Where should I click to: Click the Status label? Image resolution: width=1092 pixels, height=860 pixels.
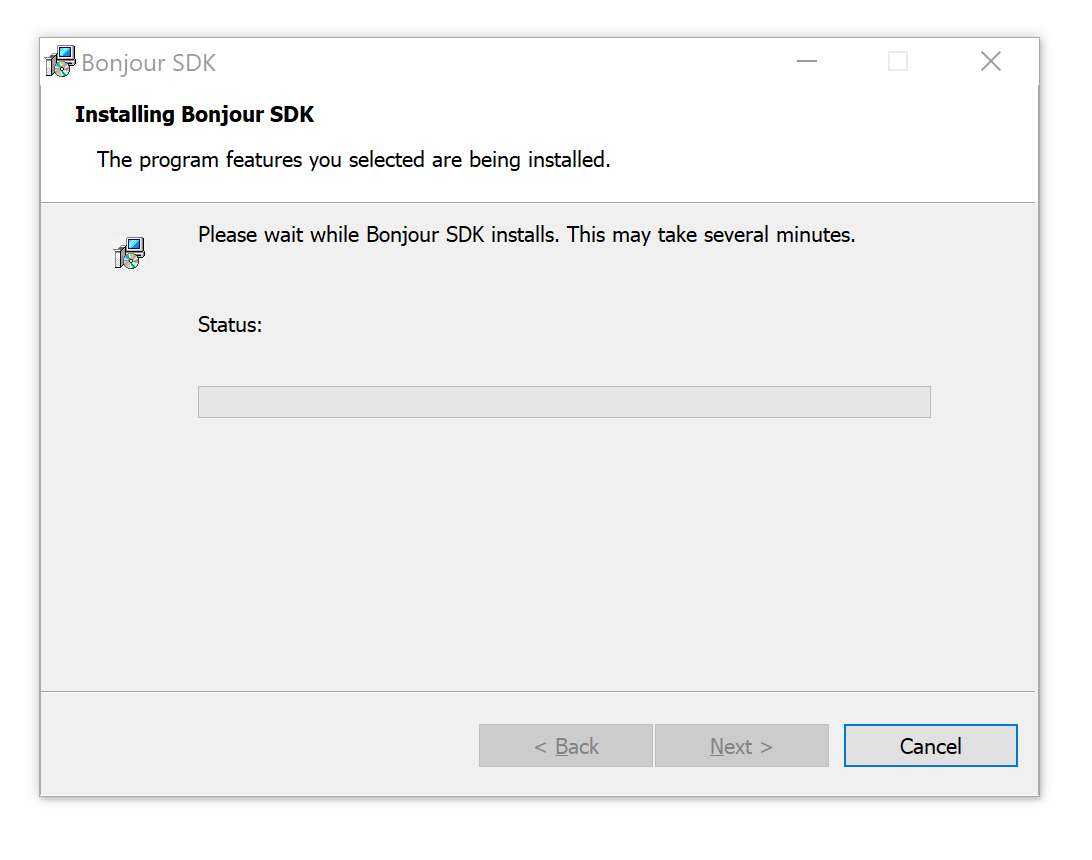pyautogui.click(x=230, y=325)
